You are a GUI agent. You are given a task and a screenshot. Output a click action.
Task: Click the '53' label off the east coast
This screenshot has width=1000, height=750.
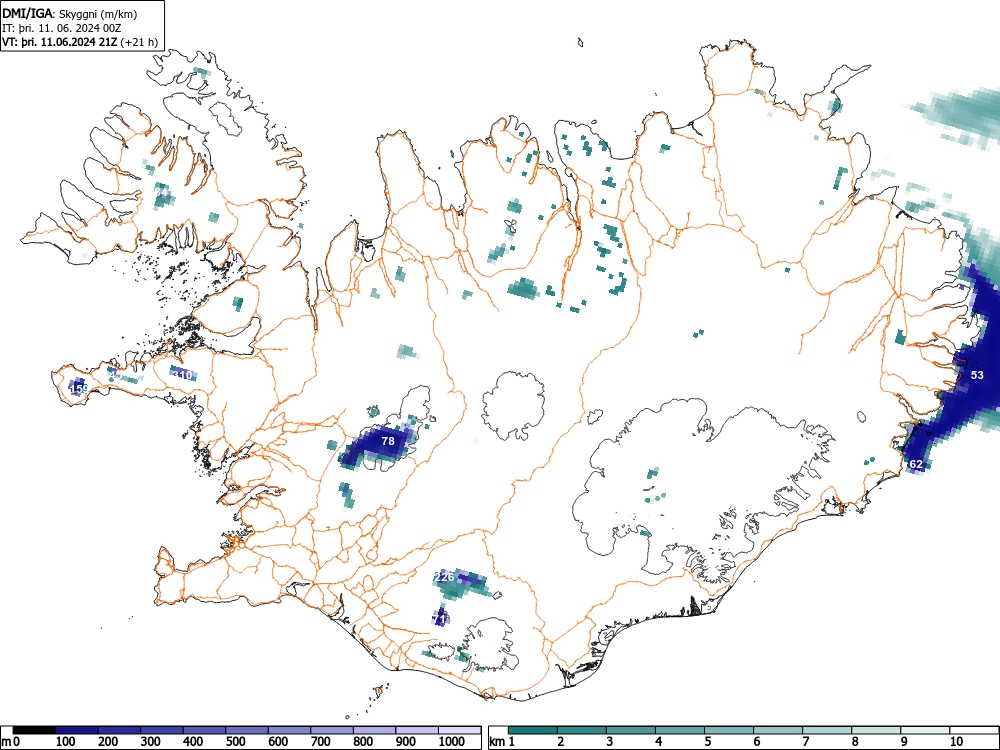click(x=977, y=375)
